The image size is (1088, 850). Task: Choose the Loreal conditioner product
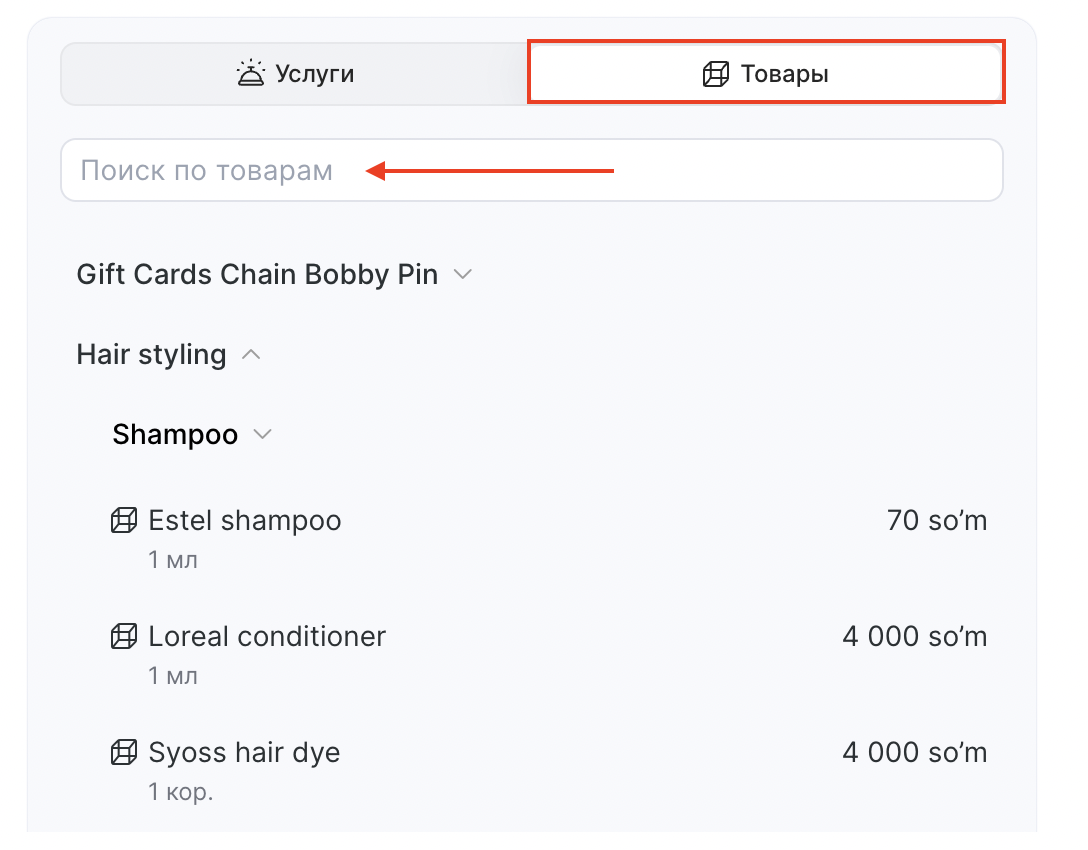[x=267, y=637]
